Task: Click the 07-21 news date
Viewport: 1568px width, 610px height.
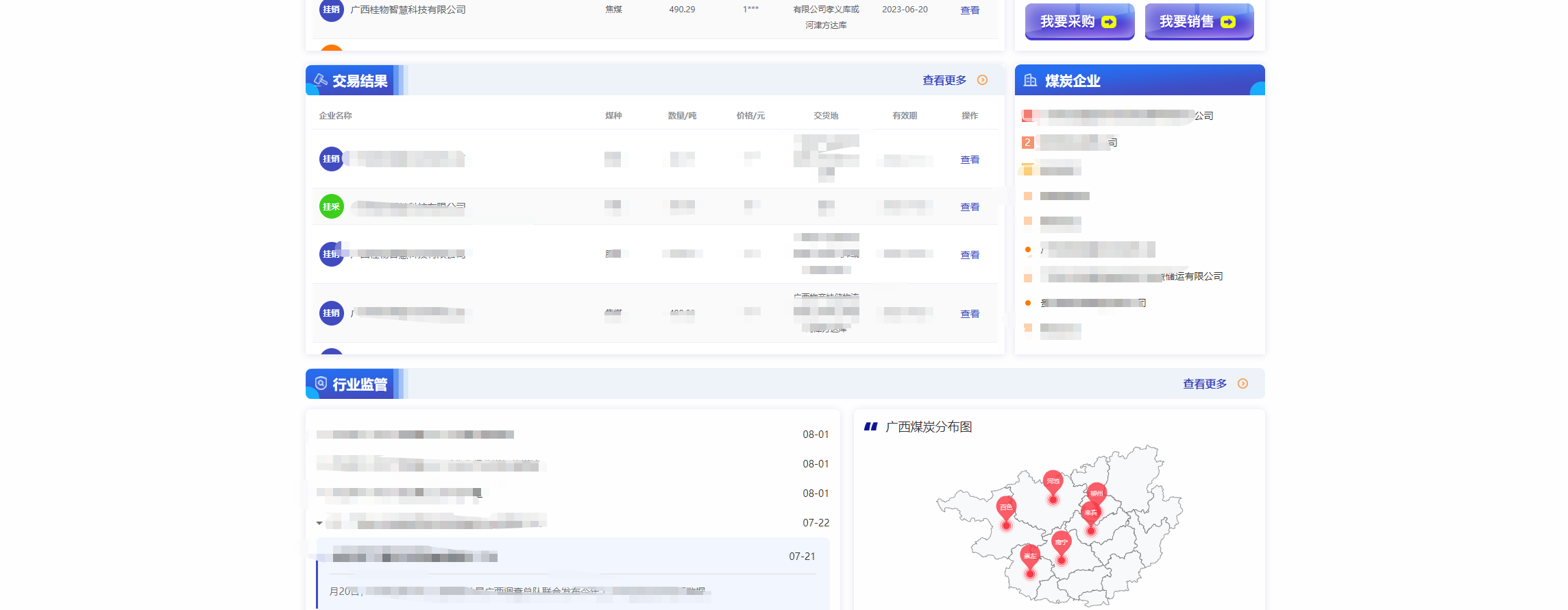Action: 802,557
